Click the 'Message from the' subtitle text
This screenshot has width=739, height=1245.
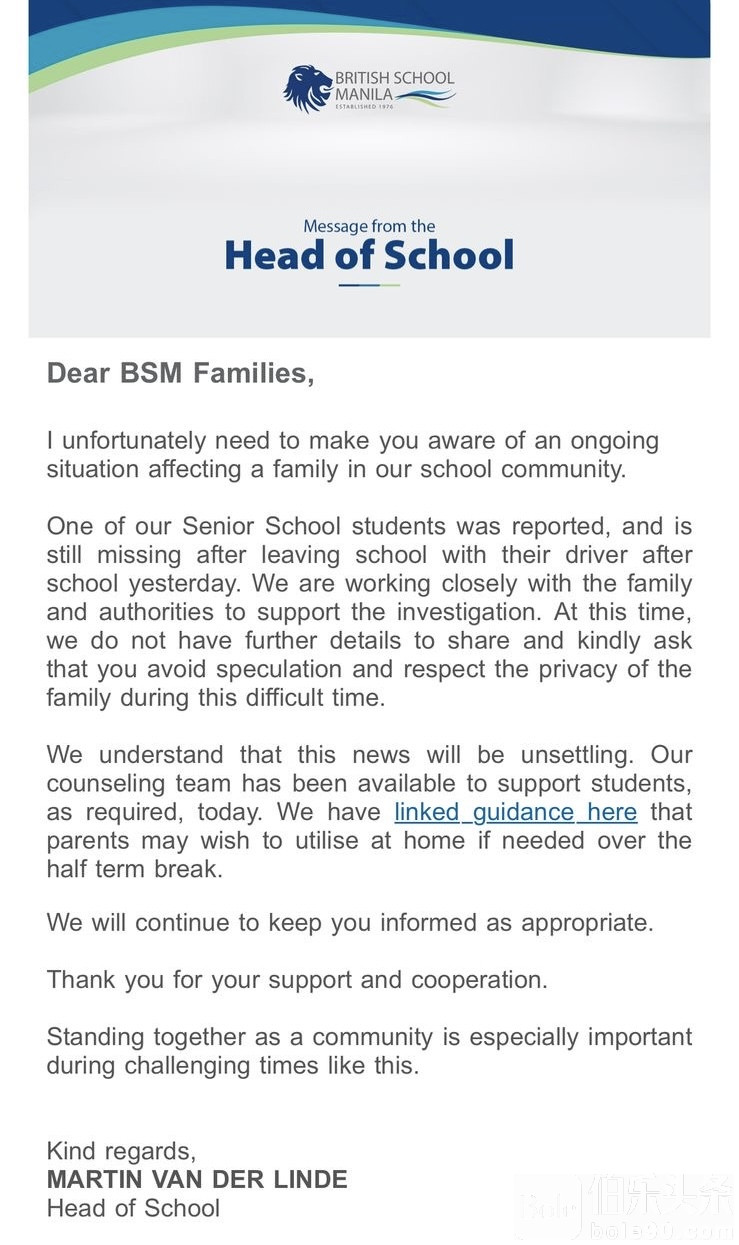[369, 226]
